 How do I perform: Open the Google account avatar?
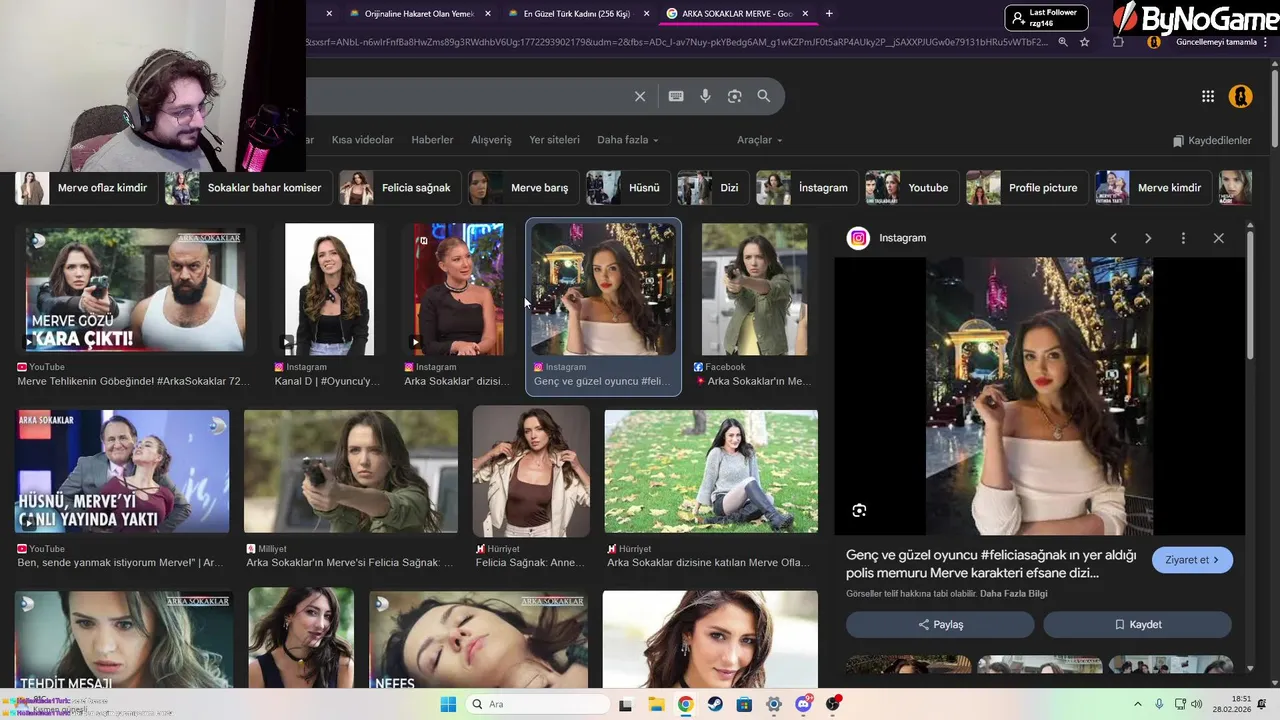(x=1241, y=96)
